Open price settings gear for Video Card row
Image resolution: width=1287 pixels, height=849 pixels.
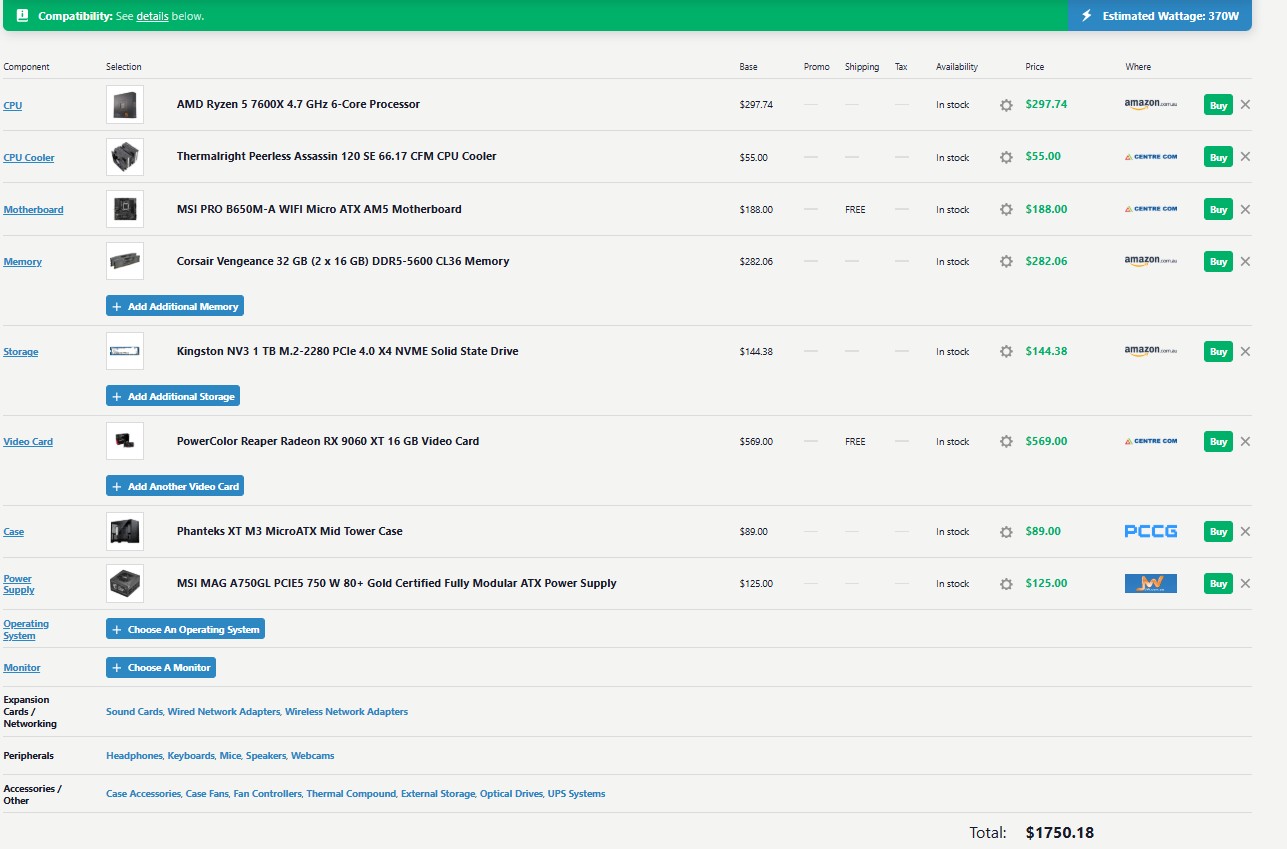[1006, 441]
